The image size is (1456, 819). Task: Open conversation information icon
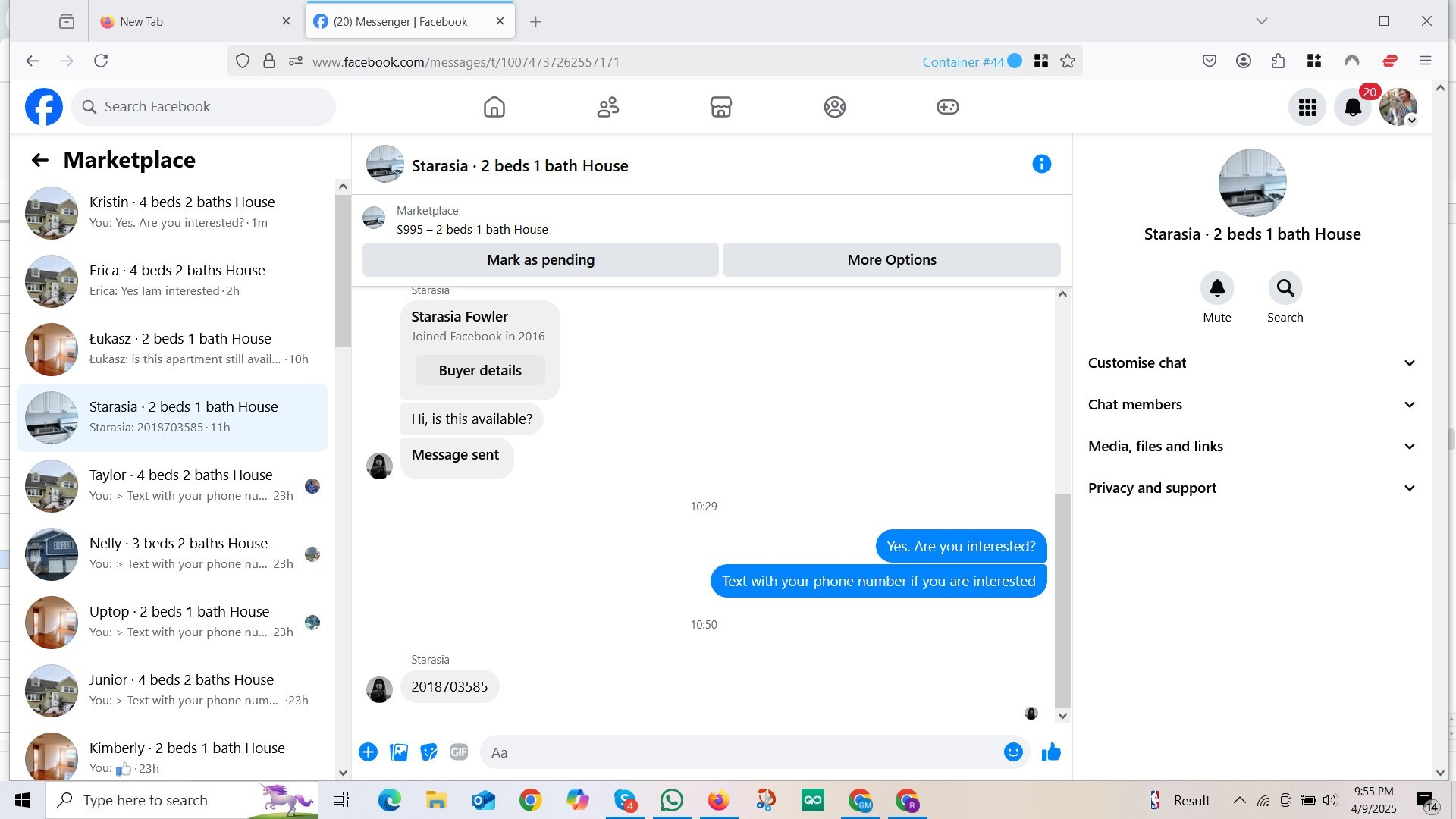click(1041, 164)
